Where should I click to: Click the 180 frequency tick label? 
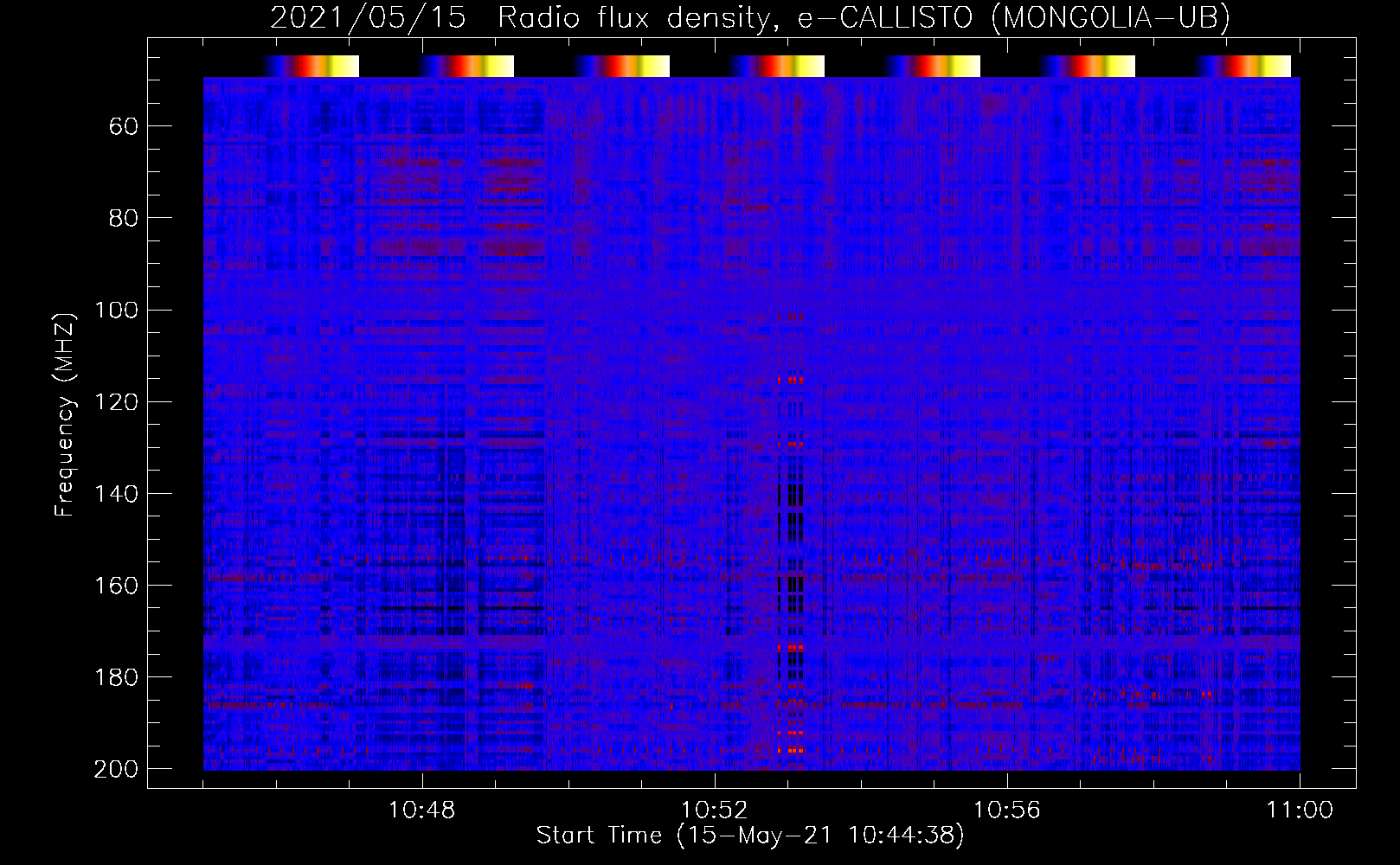pos(117,677)
